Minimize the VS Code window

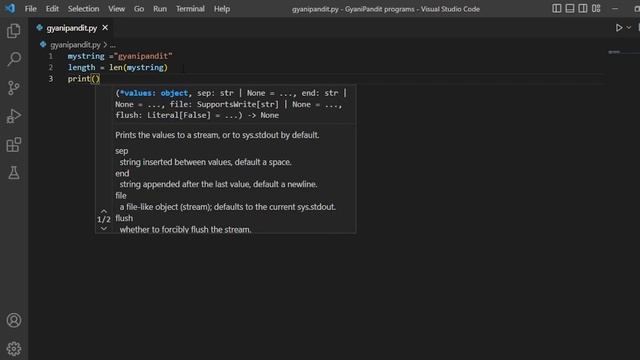[x=615, y=9]
